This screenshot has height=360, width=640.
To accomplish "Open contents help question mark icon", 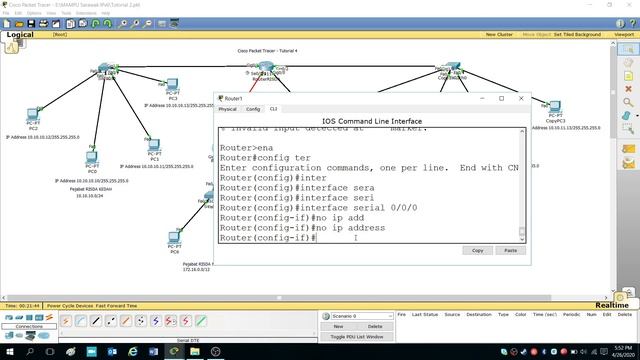I will (633, 24).
